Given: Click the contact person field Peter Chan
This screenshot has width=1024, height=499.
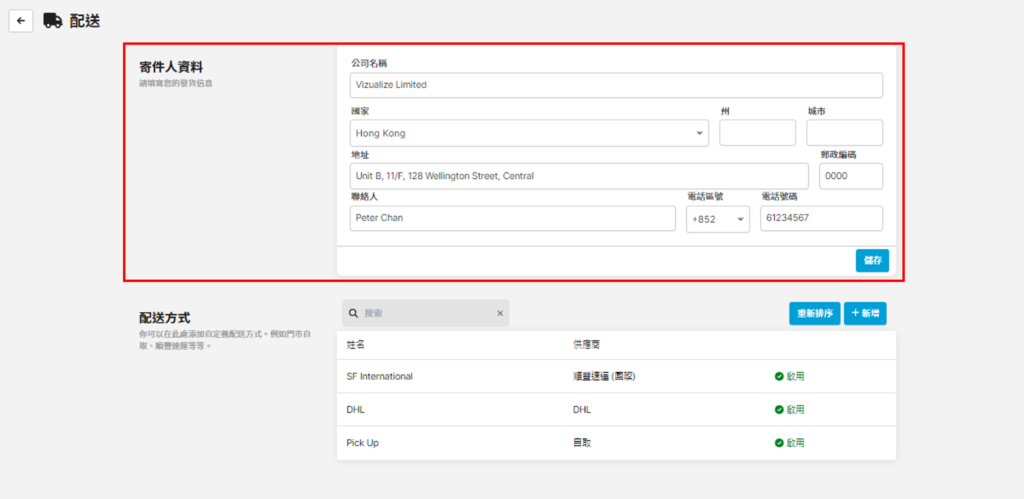Looking at the screenshot, I should (x=512, y=218).
